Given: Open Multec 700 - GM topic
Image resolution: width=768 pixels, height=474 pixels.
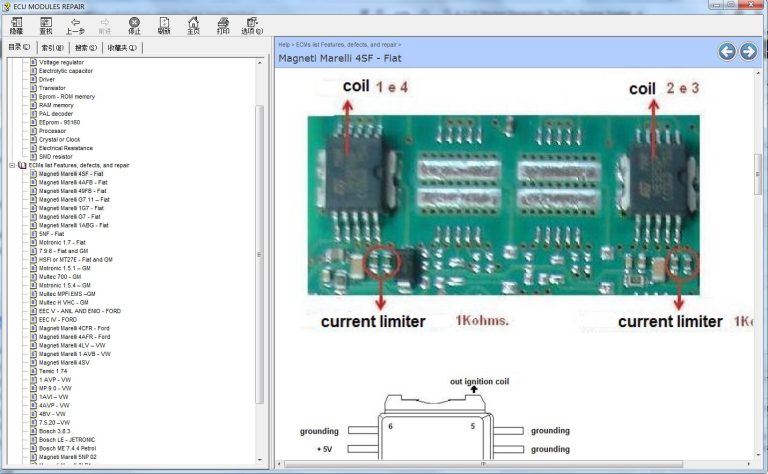Looking at the screenshot, I should [x=60, y=277].
